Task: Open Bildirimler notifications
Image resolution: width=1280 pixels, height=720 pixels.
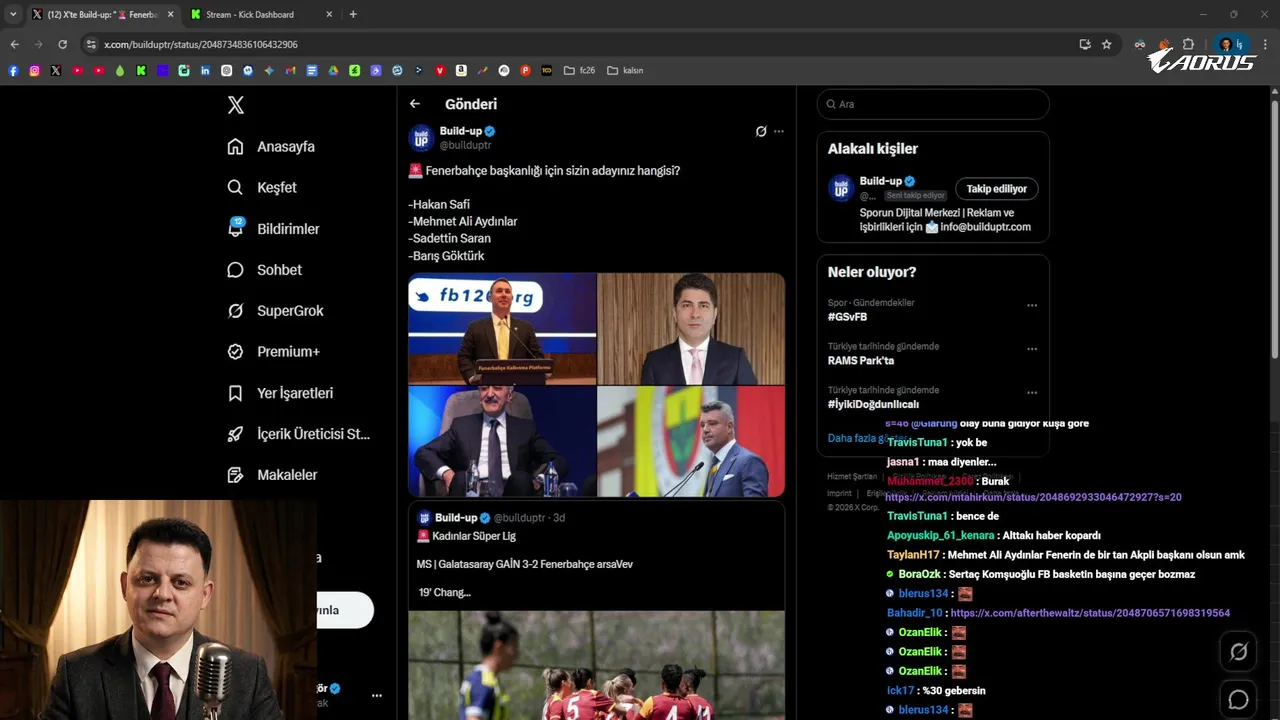Action: 273,229
